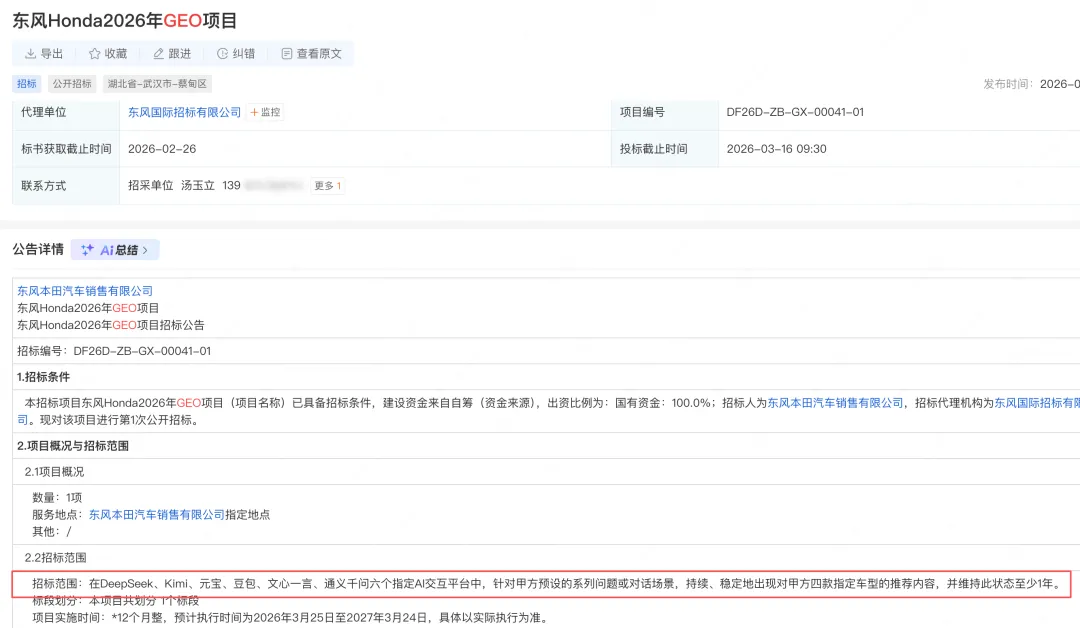Click the 1.招标条件 heading

[x=43, y=377]
